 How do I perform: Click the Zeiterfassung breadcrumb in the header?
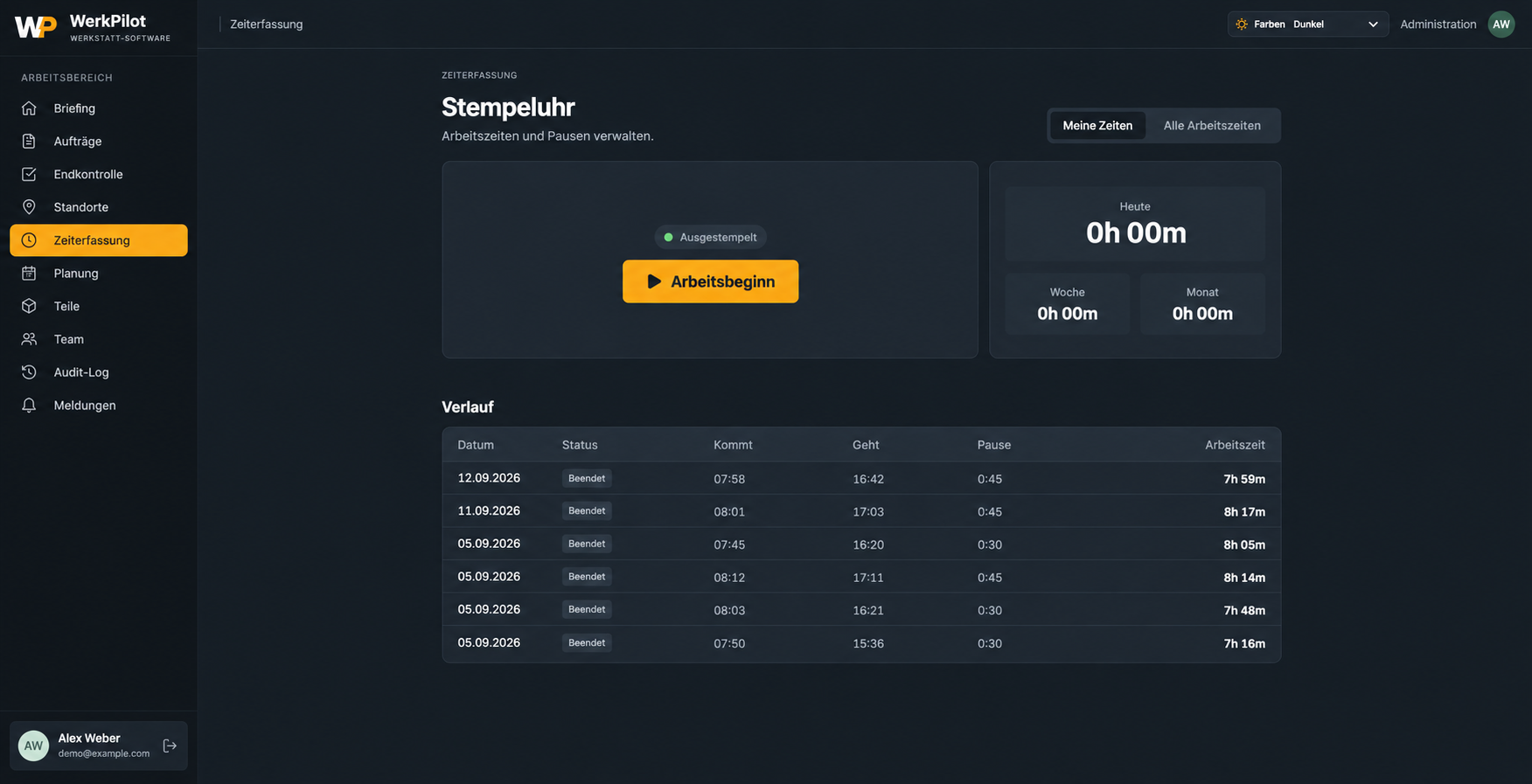pos(267,24)
